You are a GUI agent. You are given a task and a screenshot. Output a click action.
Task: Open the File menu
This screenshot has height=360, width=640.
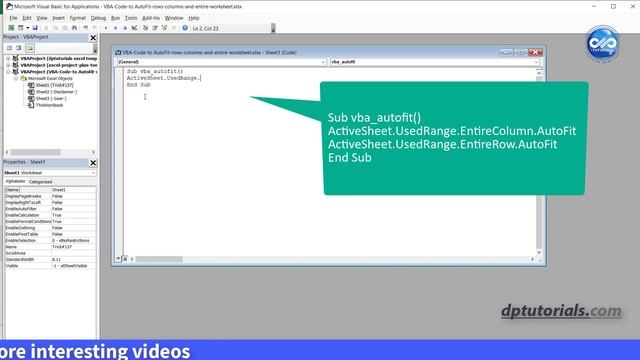pyautogui.click(x=13, y=18)
